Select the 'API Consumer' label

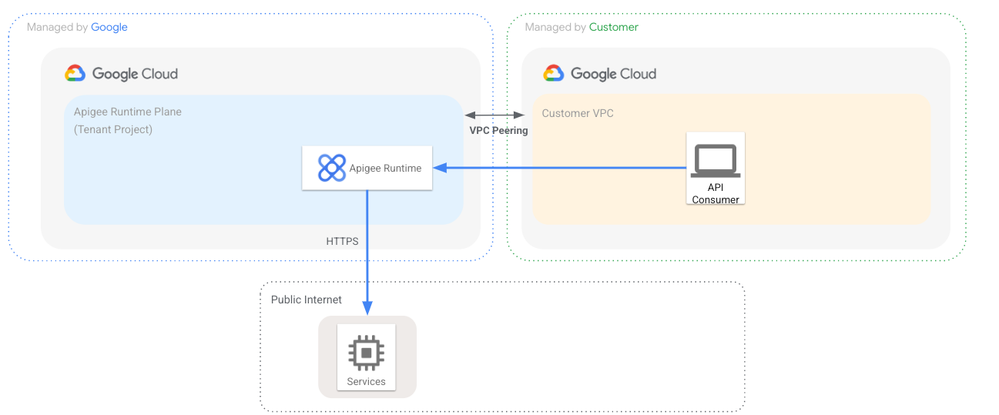pos(715,194)
